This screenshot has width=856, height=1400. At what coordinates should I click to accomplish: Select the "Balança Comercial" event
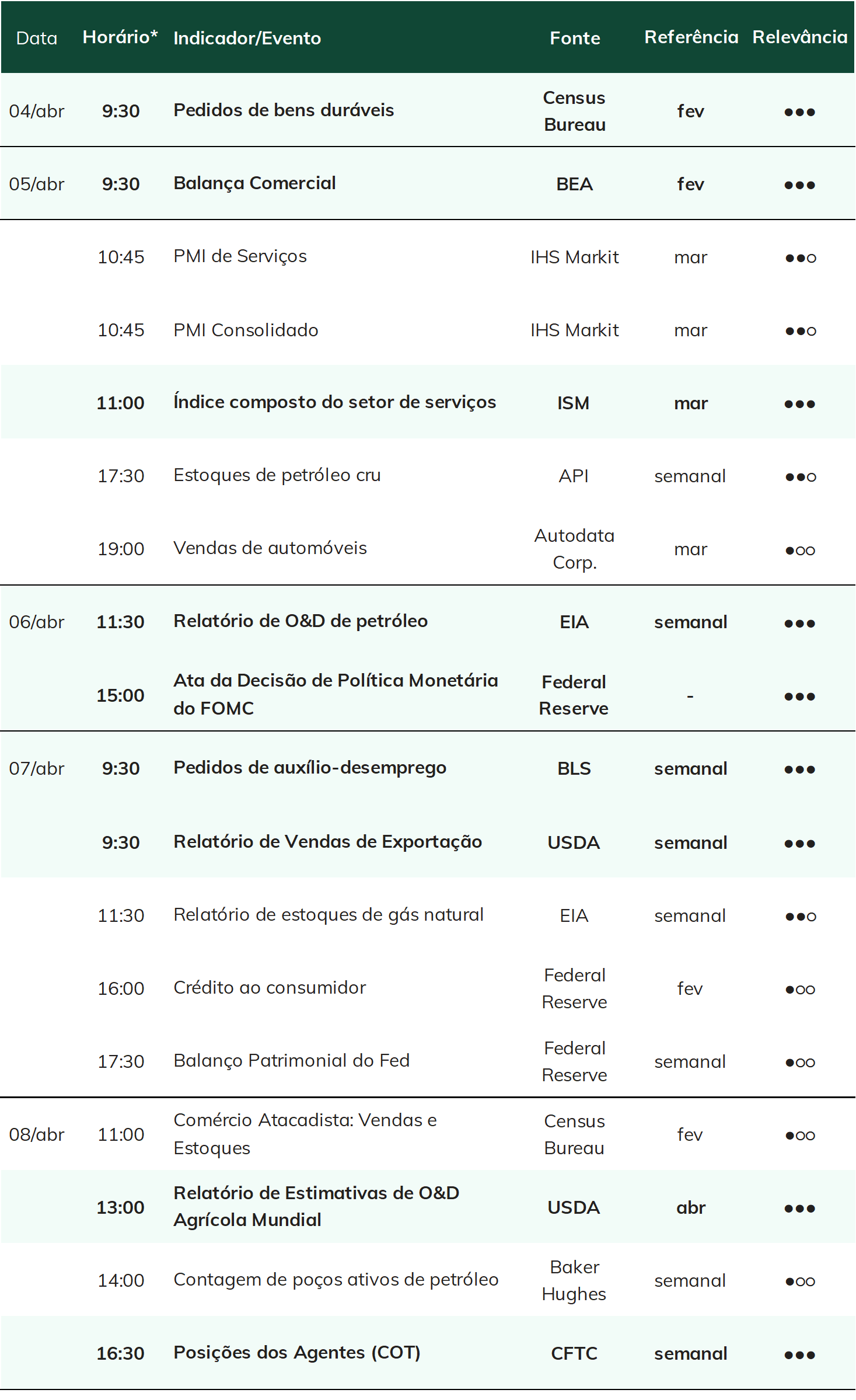click(254, 183)
